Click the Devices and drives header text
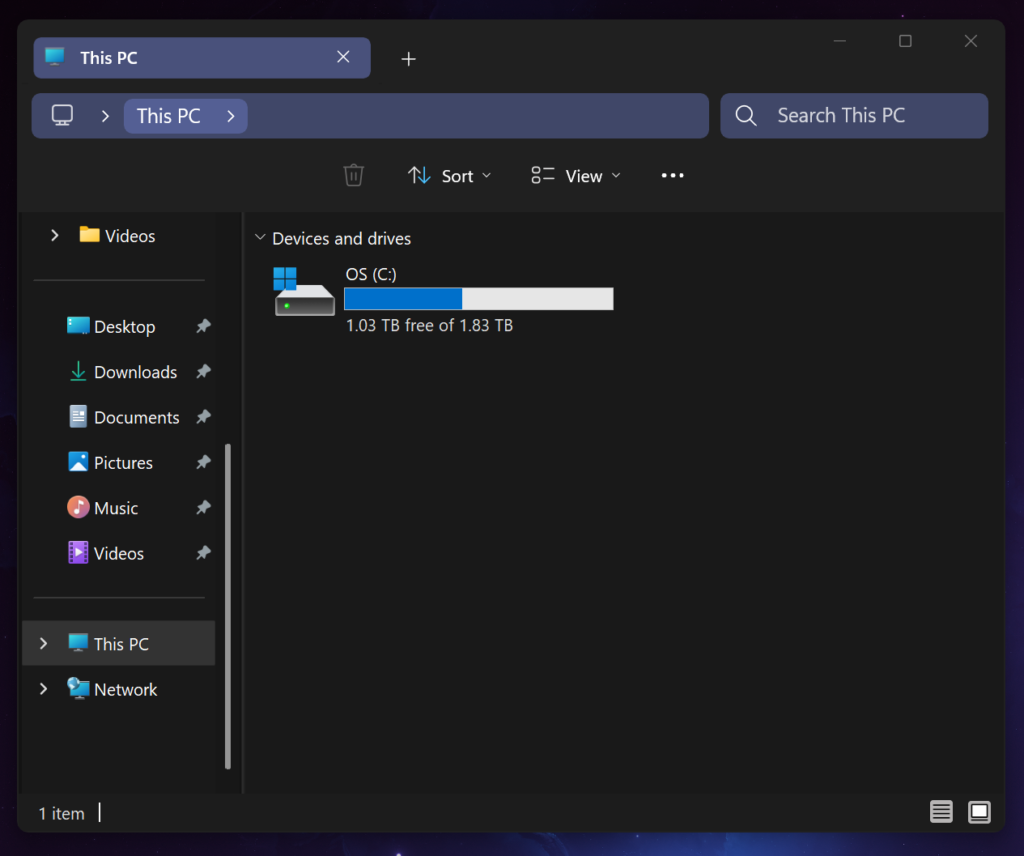Screen dimensions: 1024x856 342,238
